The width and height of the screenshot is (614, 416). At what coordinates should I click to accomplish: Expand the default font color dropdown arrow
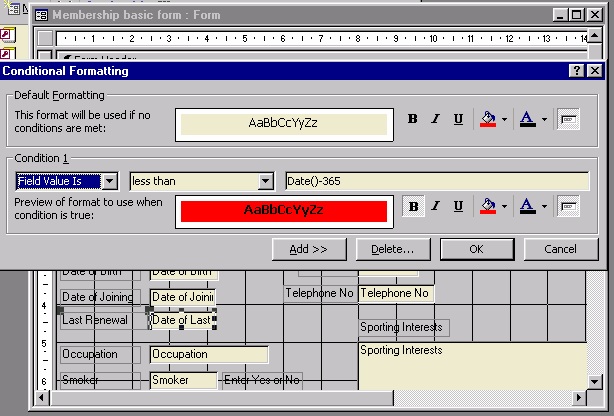tap(544, 119)
